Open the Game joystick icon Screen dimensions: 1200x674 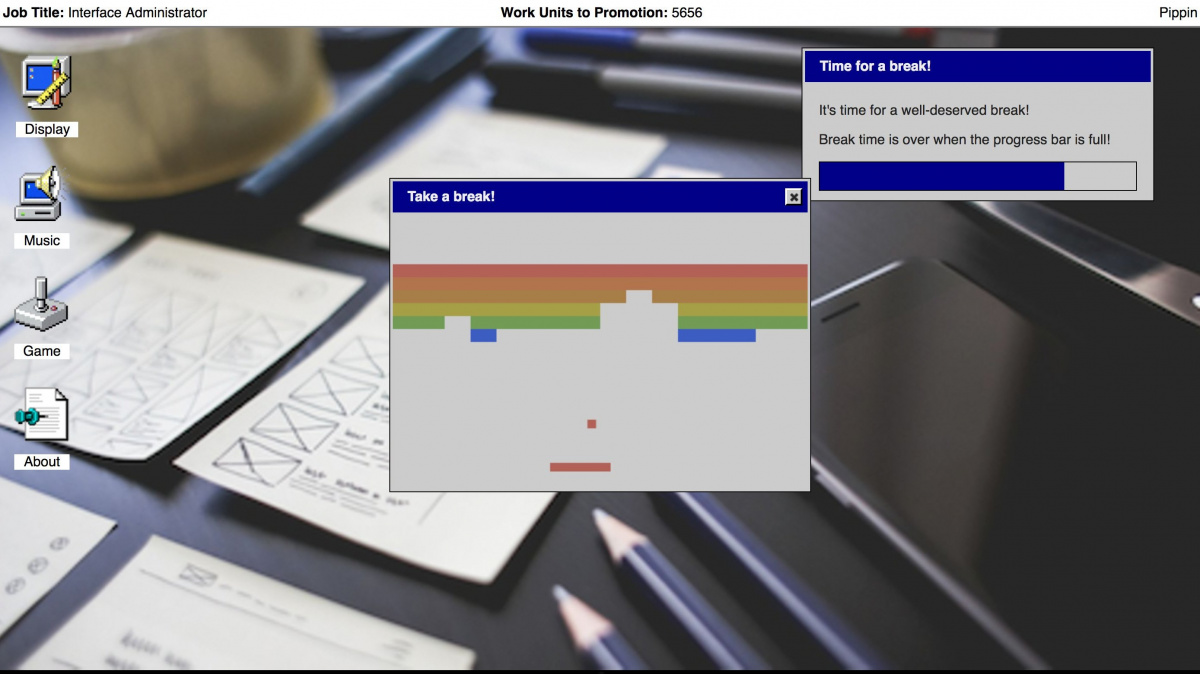click(41, 305)
